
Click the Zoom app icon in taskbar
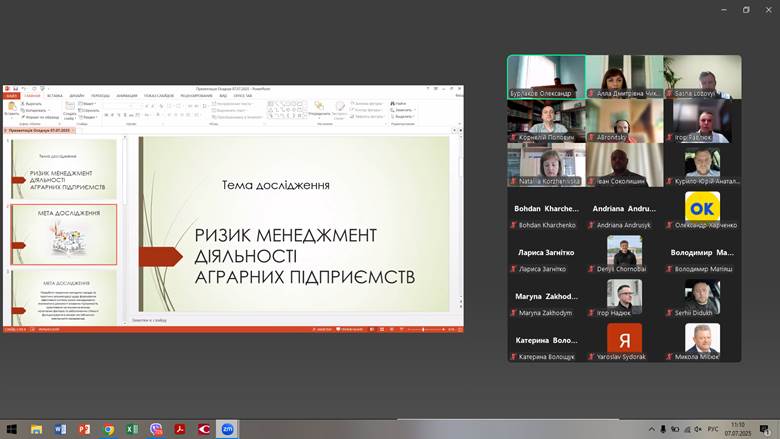(228, 429)
